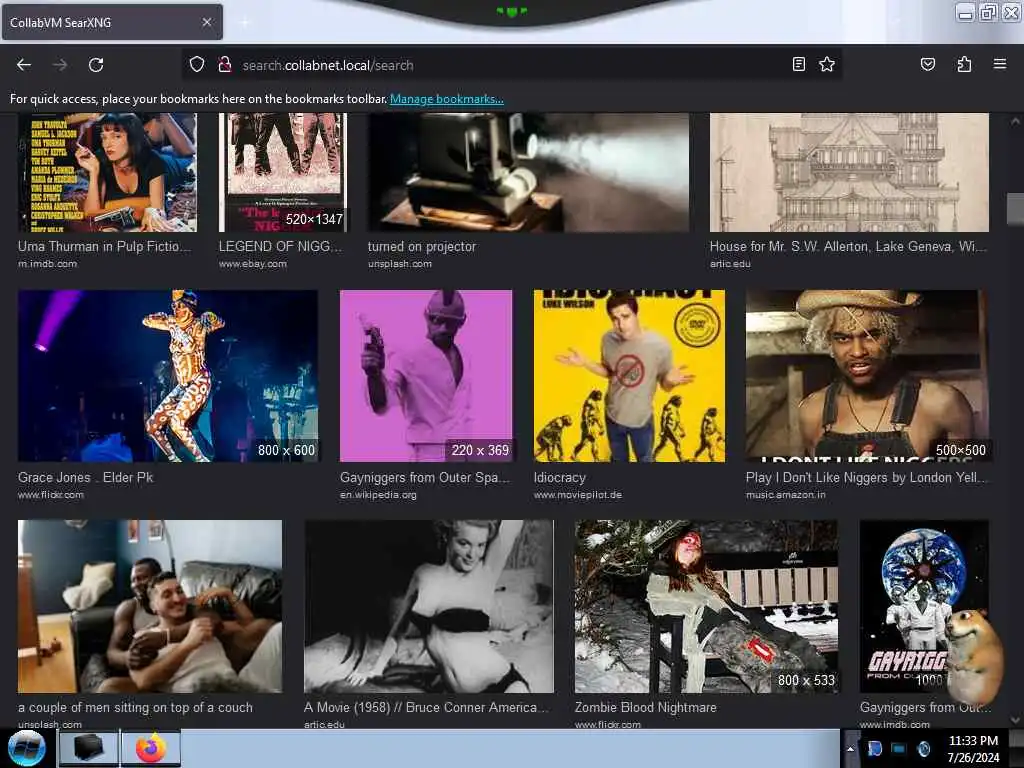Image resolution: width=1024 pixels, height=768 pixels.
Task: Open the tracking protection shield
Action: coord(197,65)
